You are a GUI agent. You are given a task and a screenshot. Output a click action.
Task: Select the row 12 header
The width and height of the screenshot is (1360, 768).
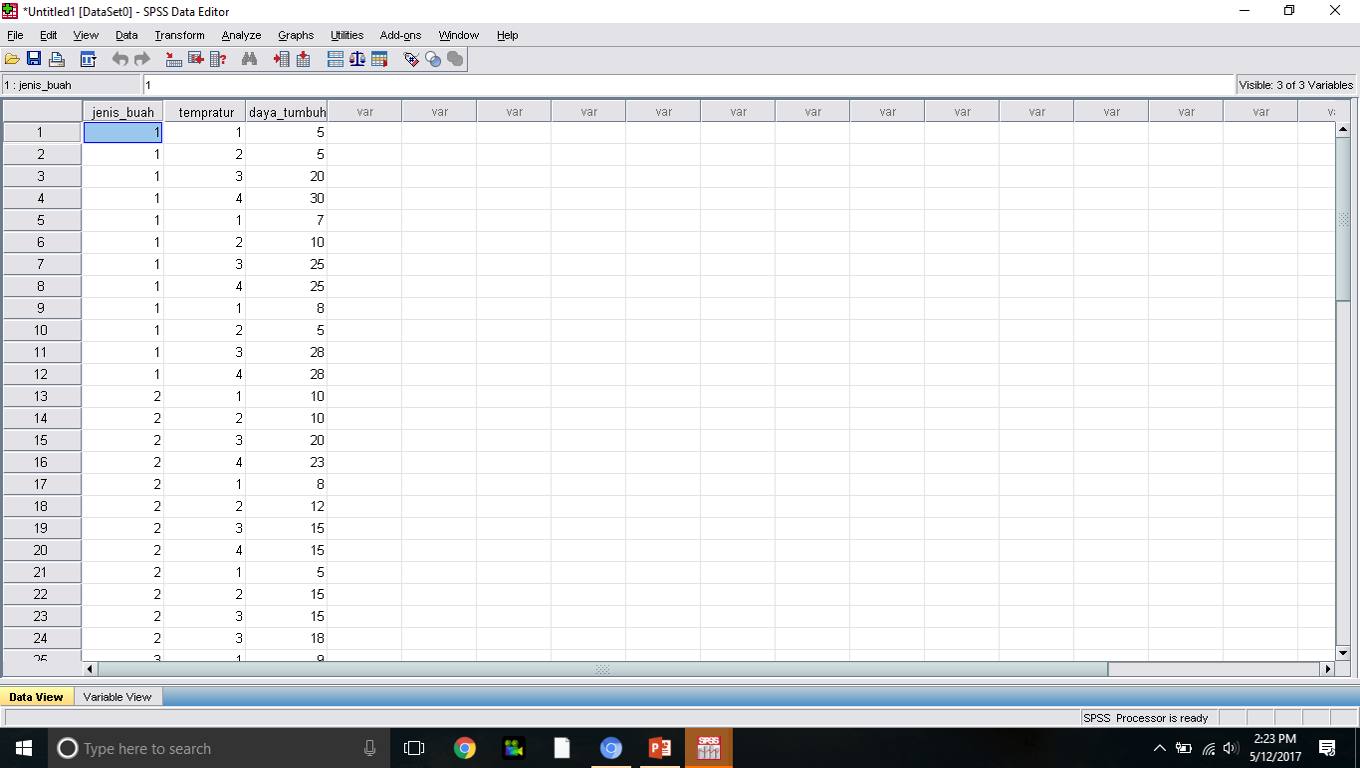41,374
